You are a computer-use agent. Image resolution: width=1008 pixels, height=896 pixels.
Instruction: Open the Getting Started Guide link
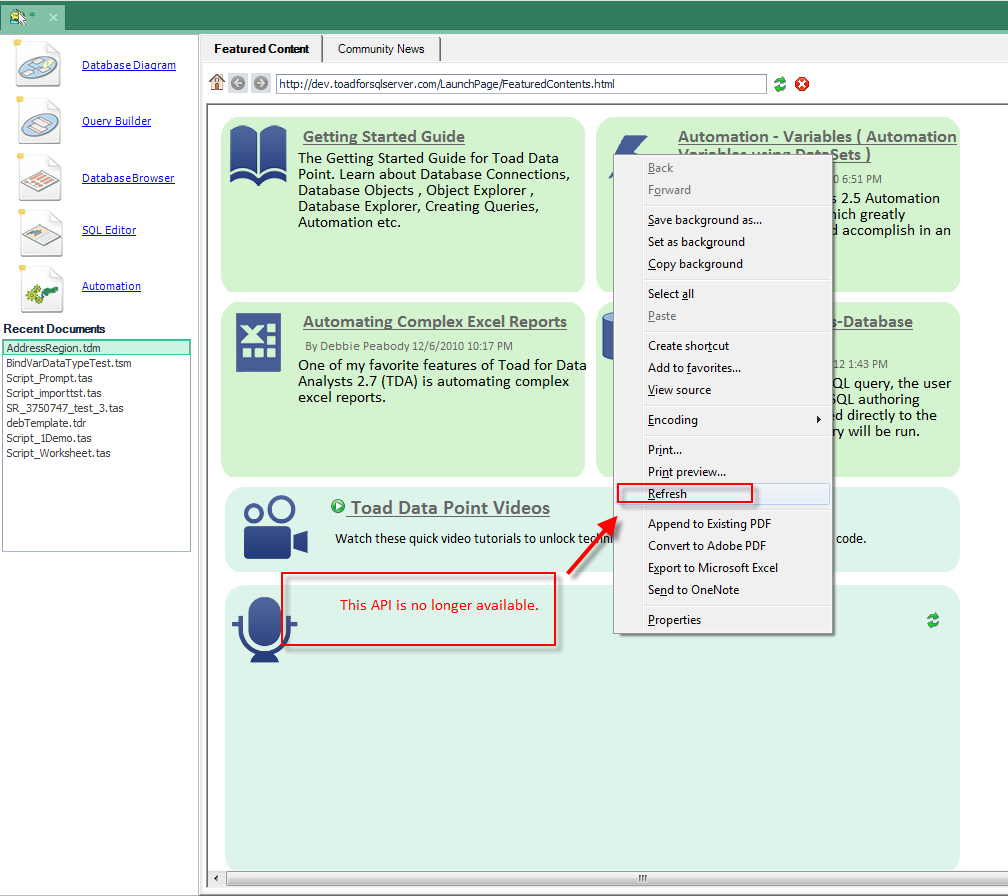point(384,136)
